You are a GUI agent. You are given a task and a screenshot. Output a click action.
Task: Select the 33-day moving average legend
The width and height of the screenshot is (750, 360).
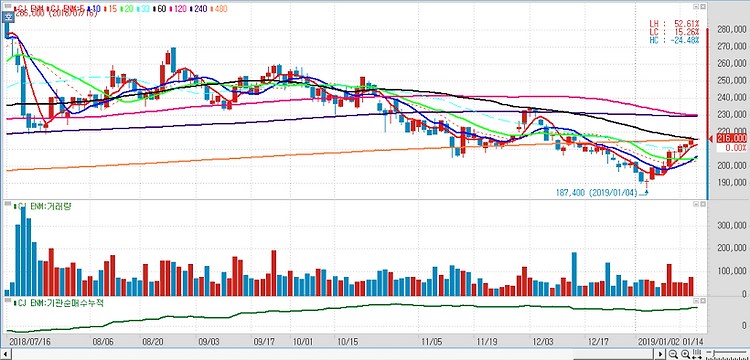click(143, 9)
